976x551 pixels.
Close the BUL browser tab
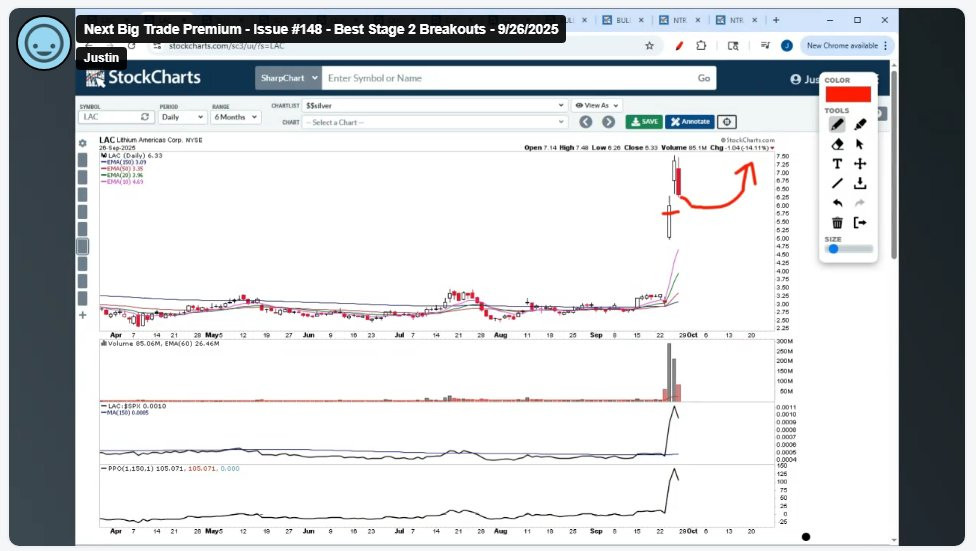(x=641, y=20)
